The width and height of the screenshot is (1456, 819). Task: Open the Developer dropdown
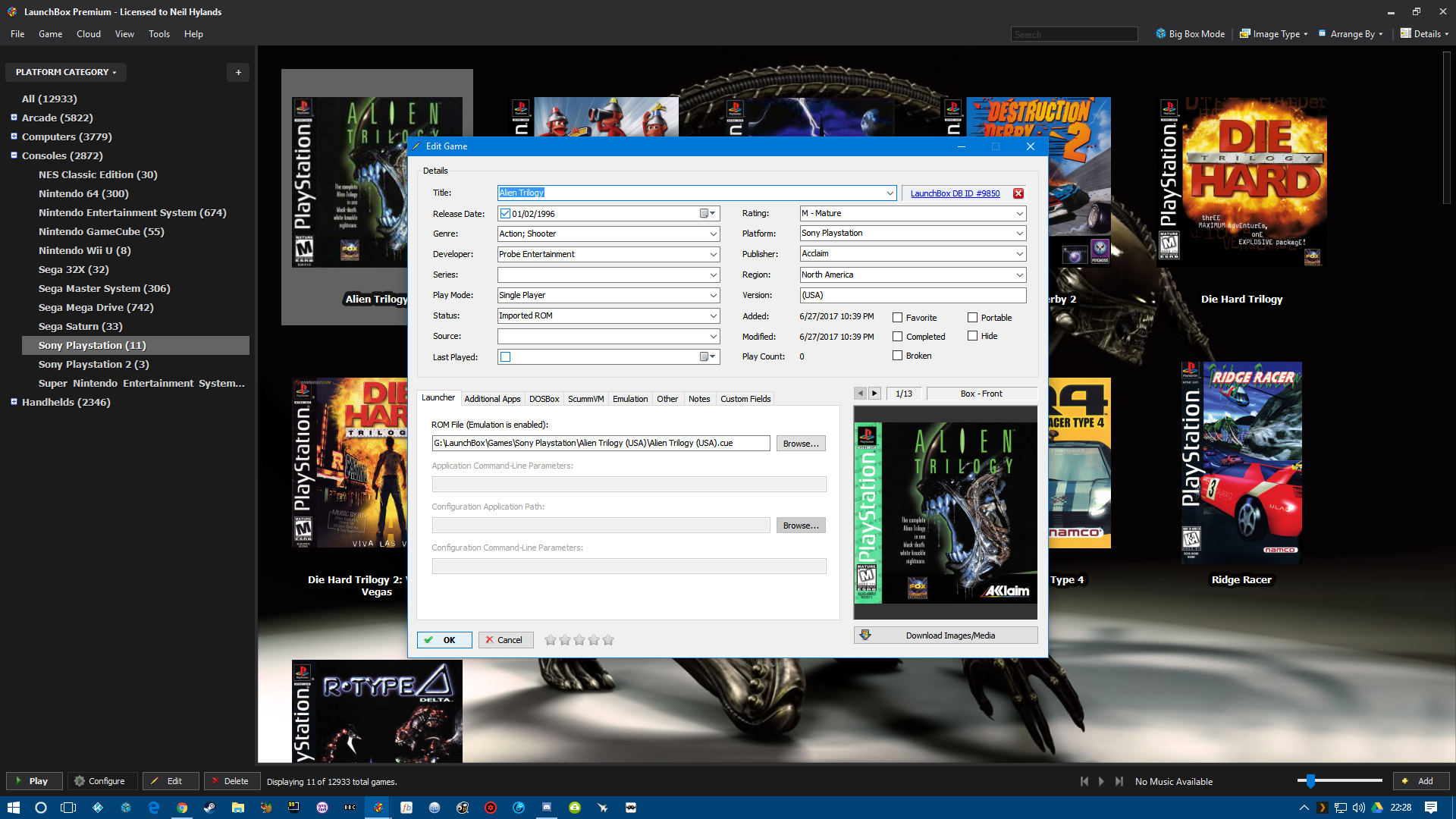[714, 255]
